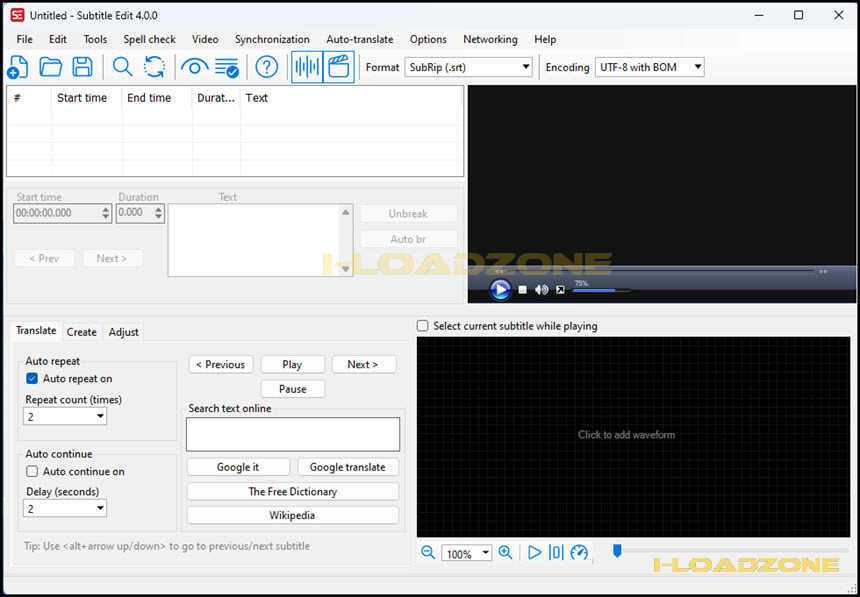
Task: Zoom in the waveform with plus magnifier
Action: click(505, 552)
